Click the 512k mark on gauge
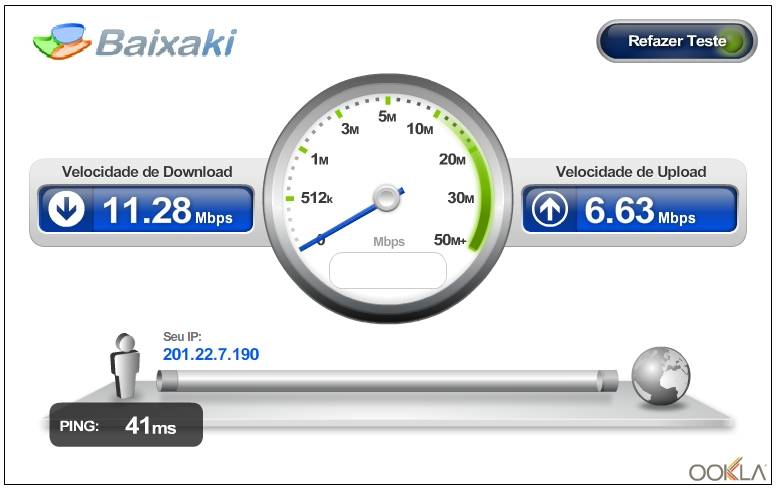This screenshot has height=488, width=776. [x=317, y=198]
